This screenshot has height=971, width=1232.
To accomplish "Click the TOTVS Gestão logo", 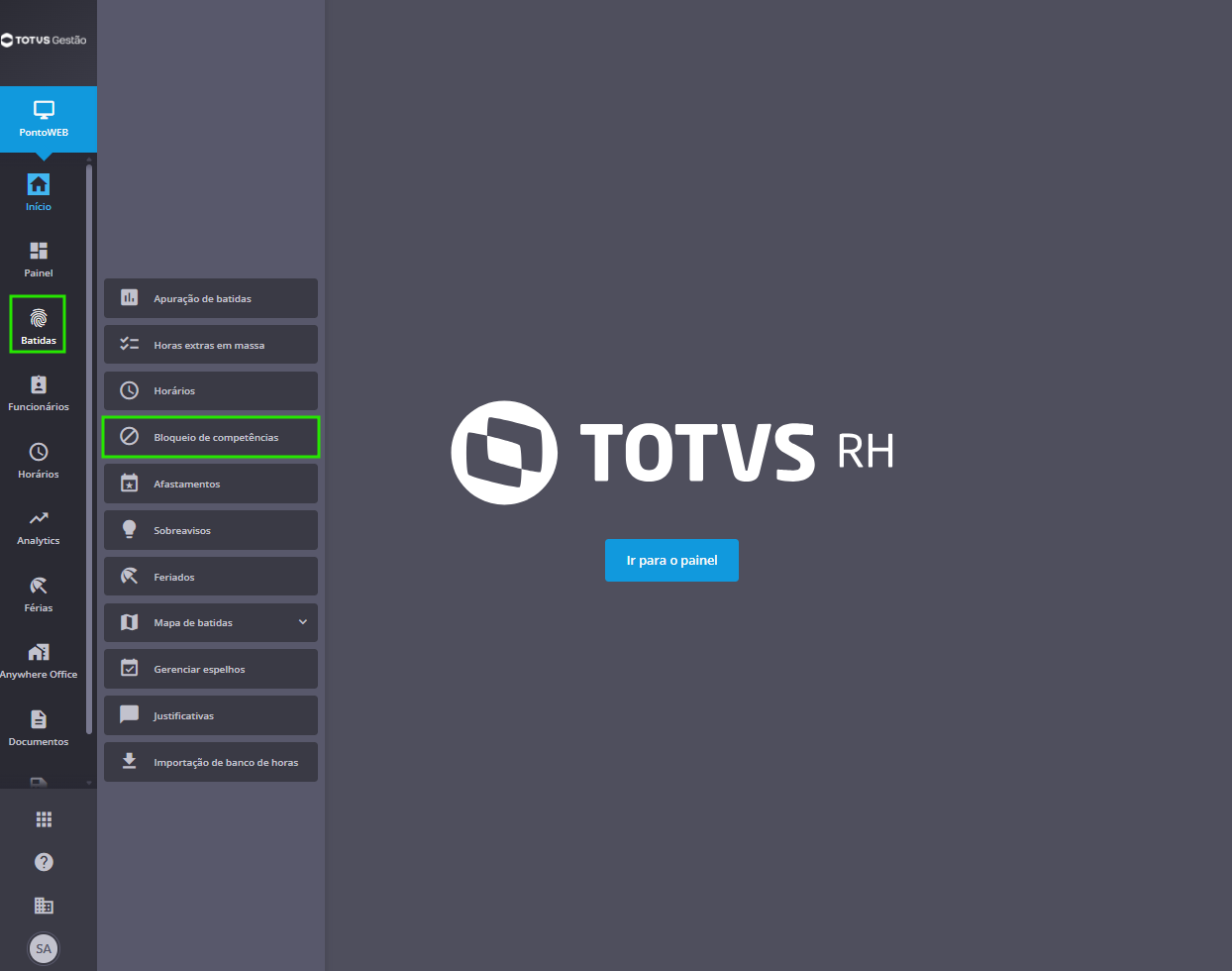I will point(44,41).
